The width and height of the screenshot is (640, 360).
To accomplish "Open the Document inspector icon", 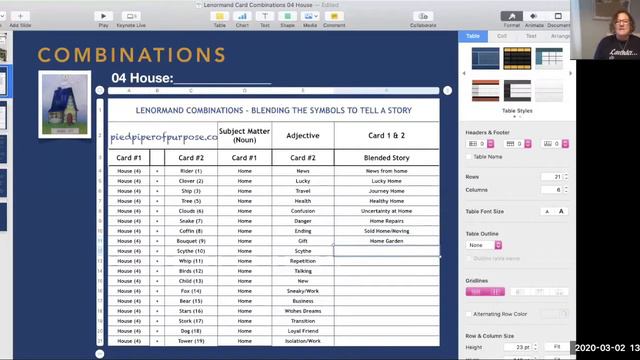I will coord(558,16).
